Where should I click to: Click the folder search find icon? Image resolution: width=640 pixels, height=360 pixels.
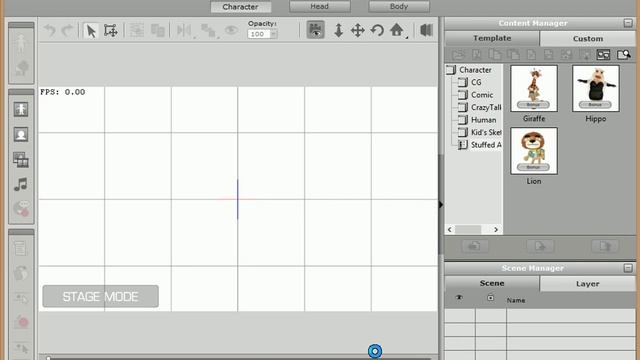click(624, 54)
